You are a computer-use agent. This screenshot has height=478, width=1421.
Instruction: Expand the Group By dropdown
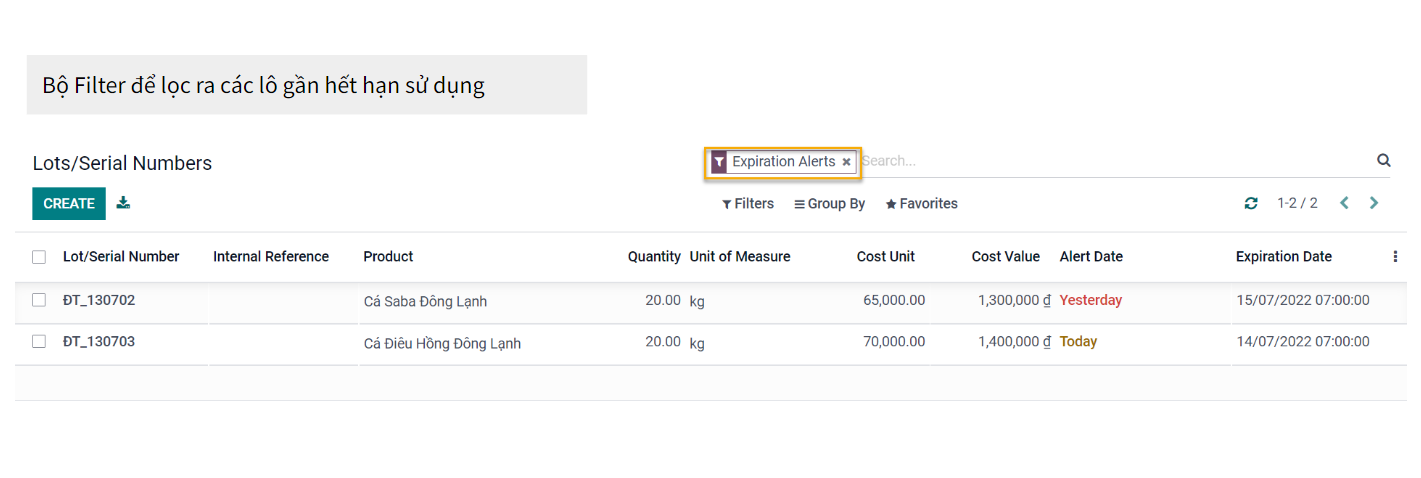(x=829, y=204)
